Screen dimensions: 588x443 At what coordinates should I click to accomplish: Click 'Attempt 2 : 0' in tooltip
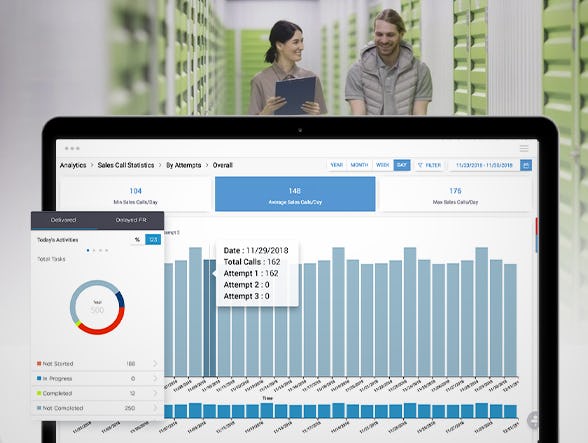pyautogui.click(x=246, y=285)
